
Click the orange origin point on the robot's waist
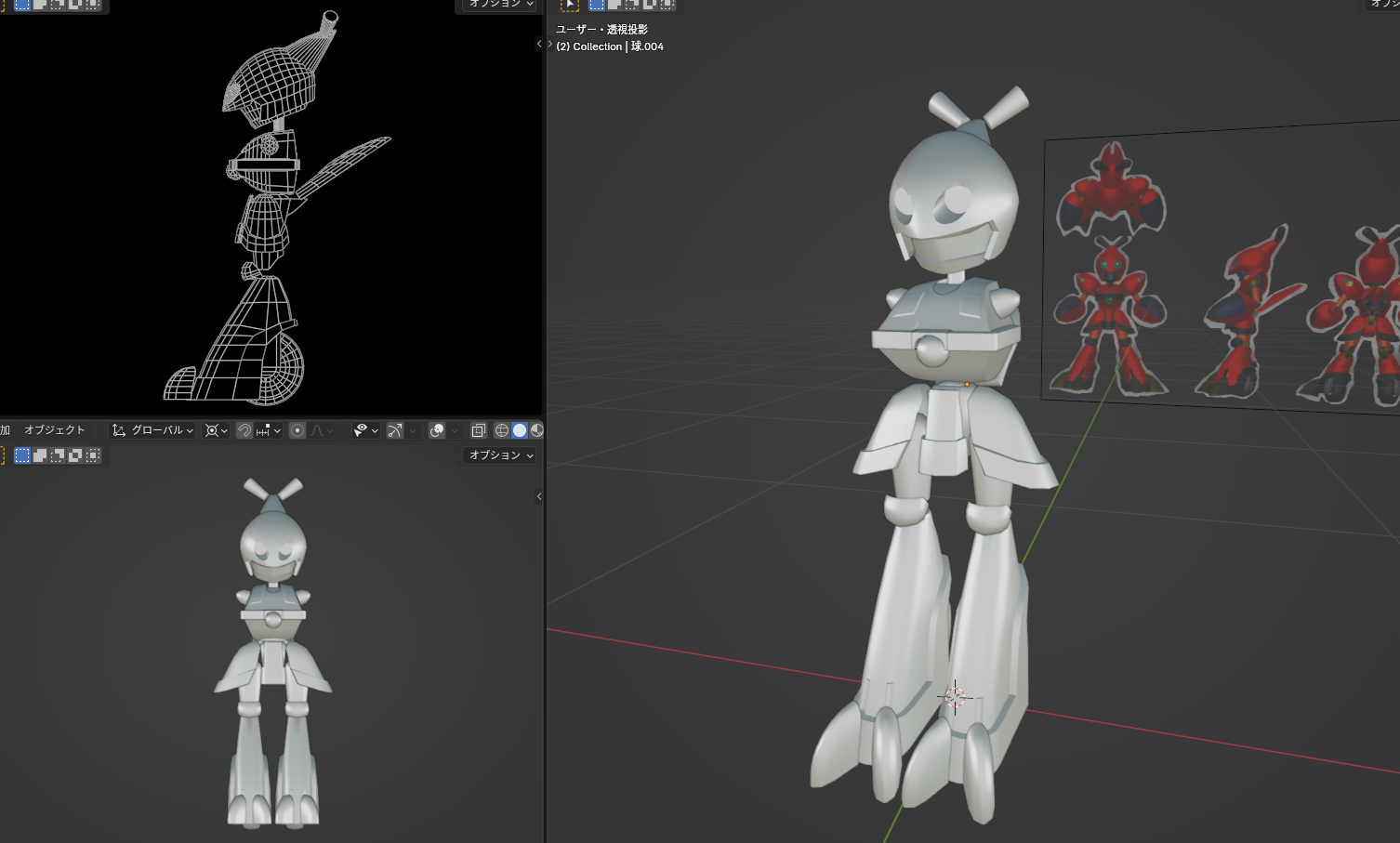[967, 384]
